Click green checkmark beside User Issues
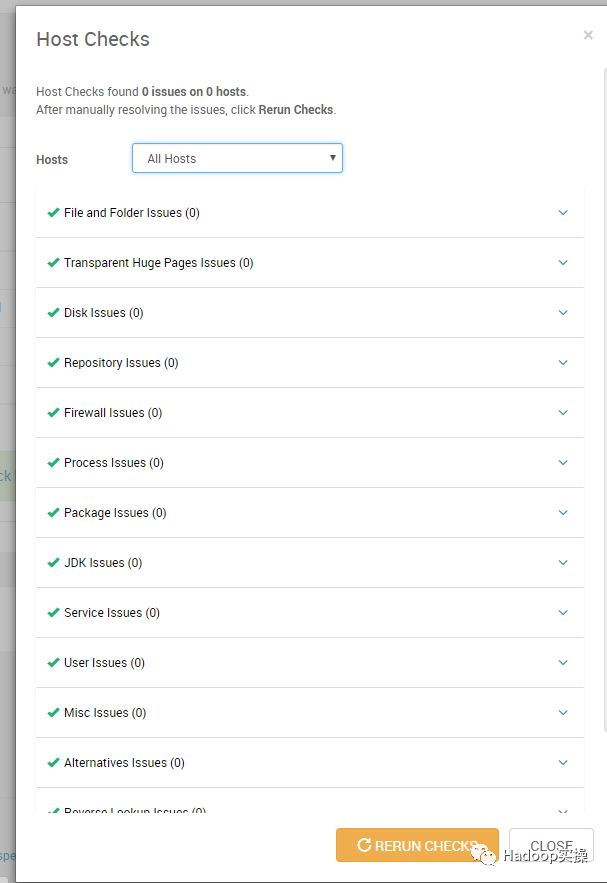Viewport: 607px width, 883px height. click(x=53, y=663)
